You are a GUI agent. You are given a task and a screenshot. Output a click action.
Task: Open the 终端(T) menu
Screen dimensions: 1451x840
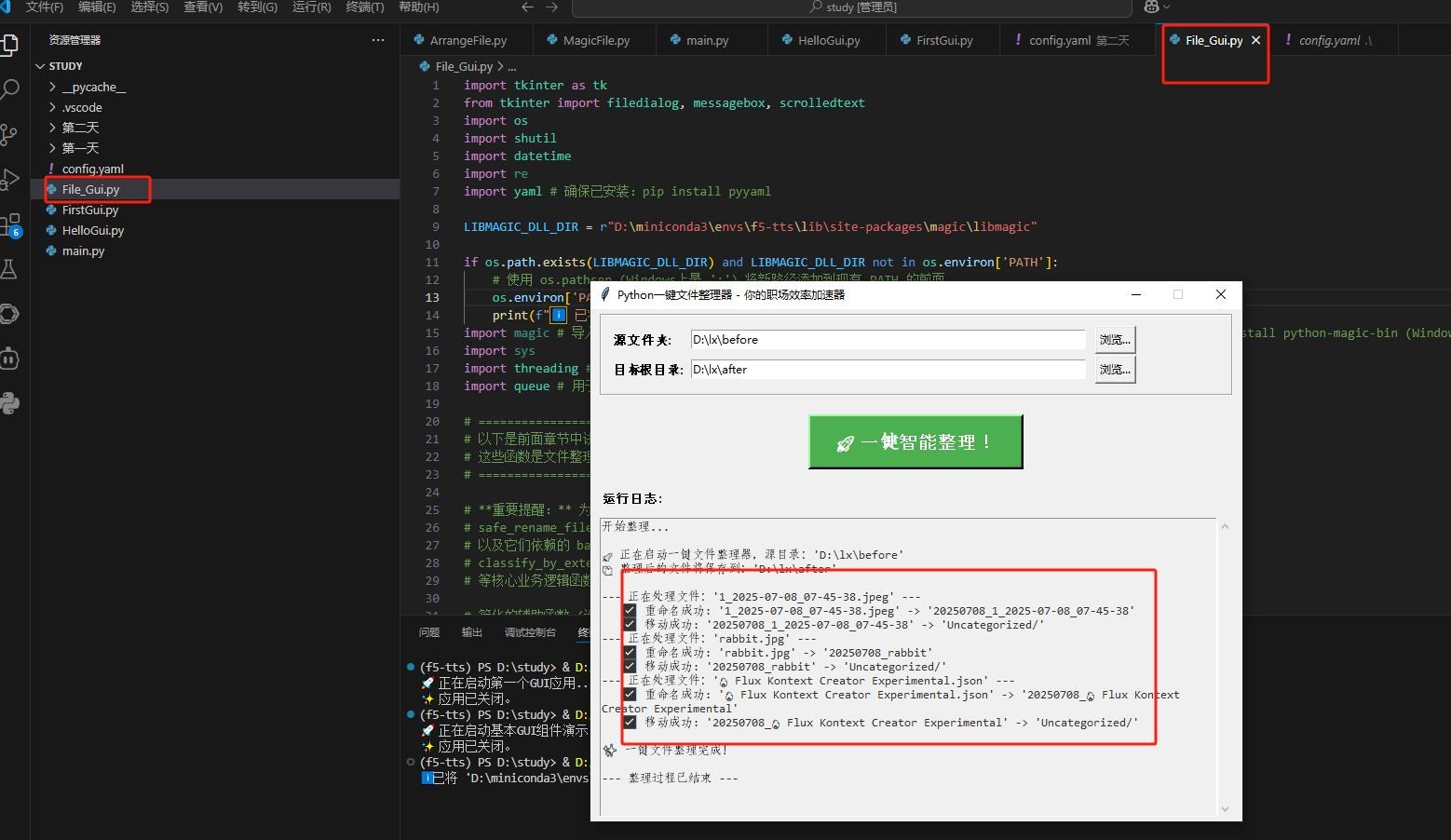click(364, 7)
